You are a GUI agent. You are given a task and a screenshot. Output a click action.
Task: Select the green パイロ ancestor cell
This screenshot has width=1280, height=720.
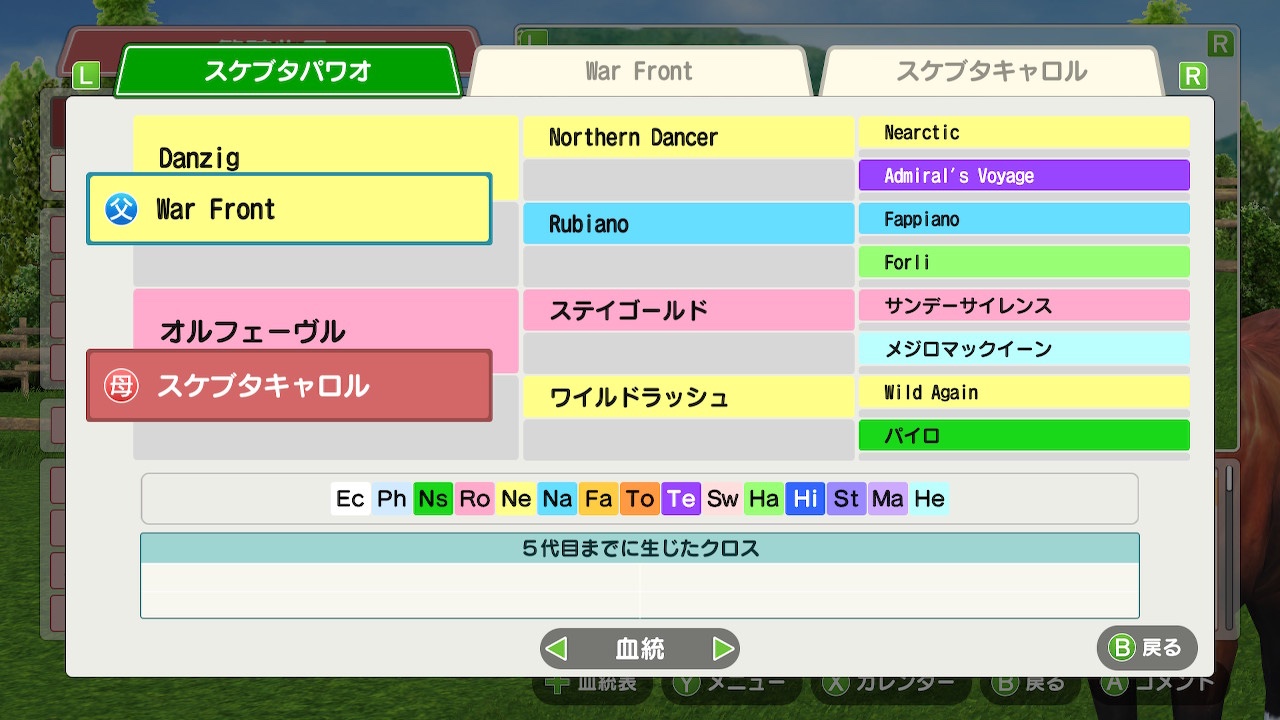coord(1024,436)
